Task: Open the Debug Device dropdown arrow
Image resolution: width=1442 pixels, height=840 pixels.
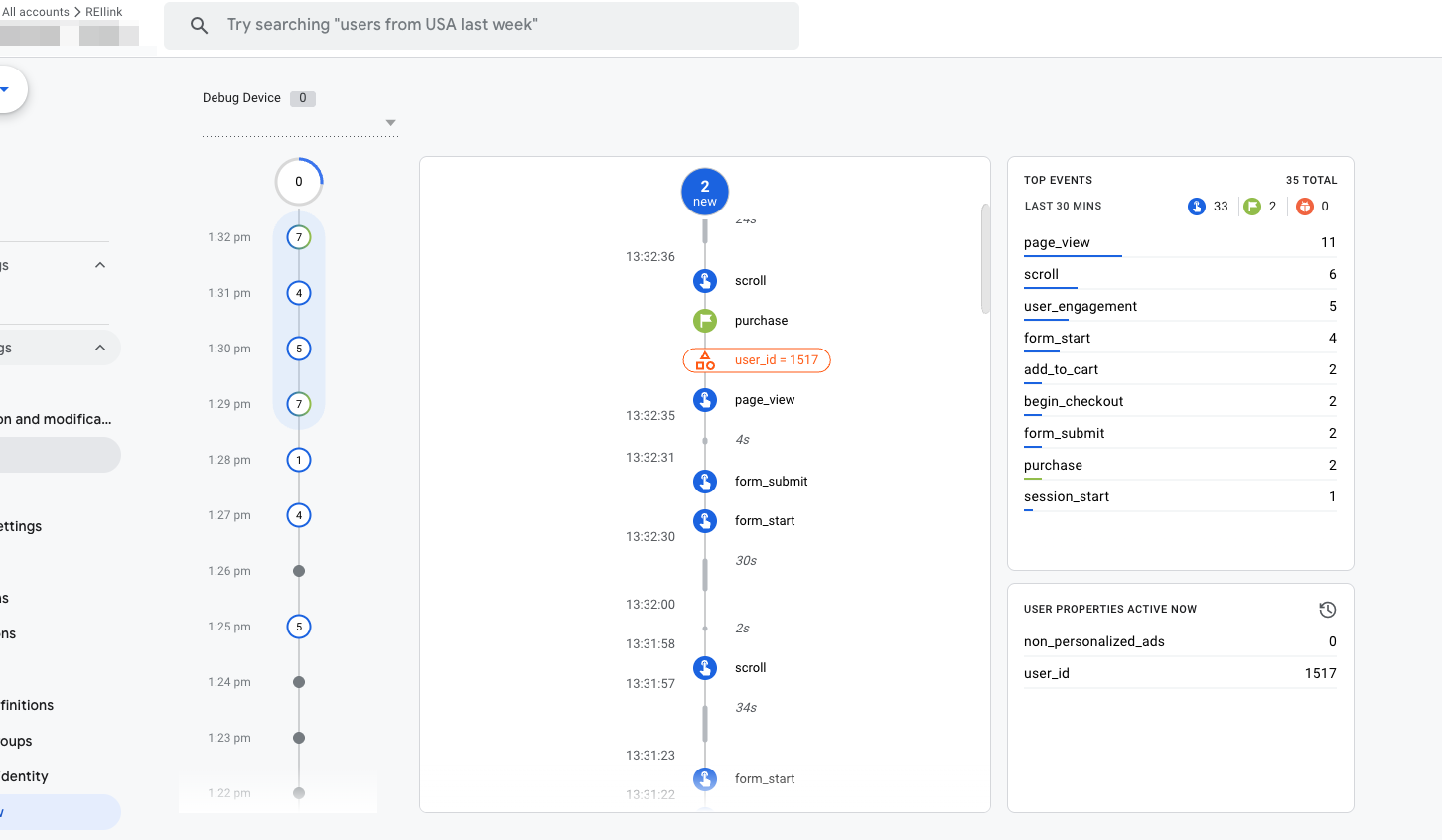Action: 391,123
